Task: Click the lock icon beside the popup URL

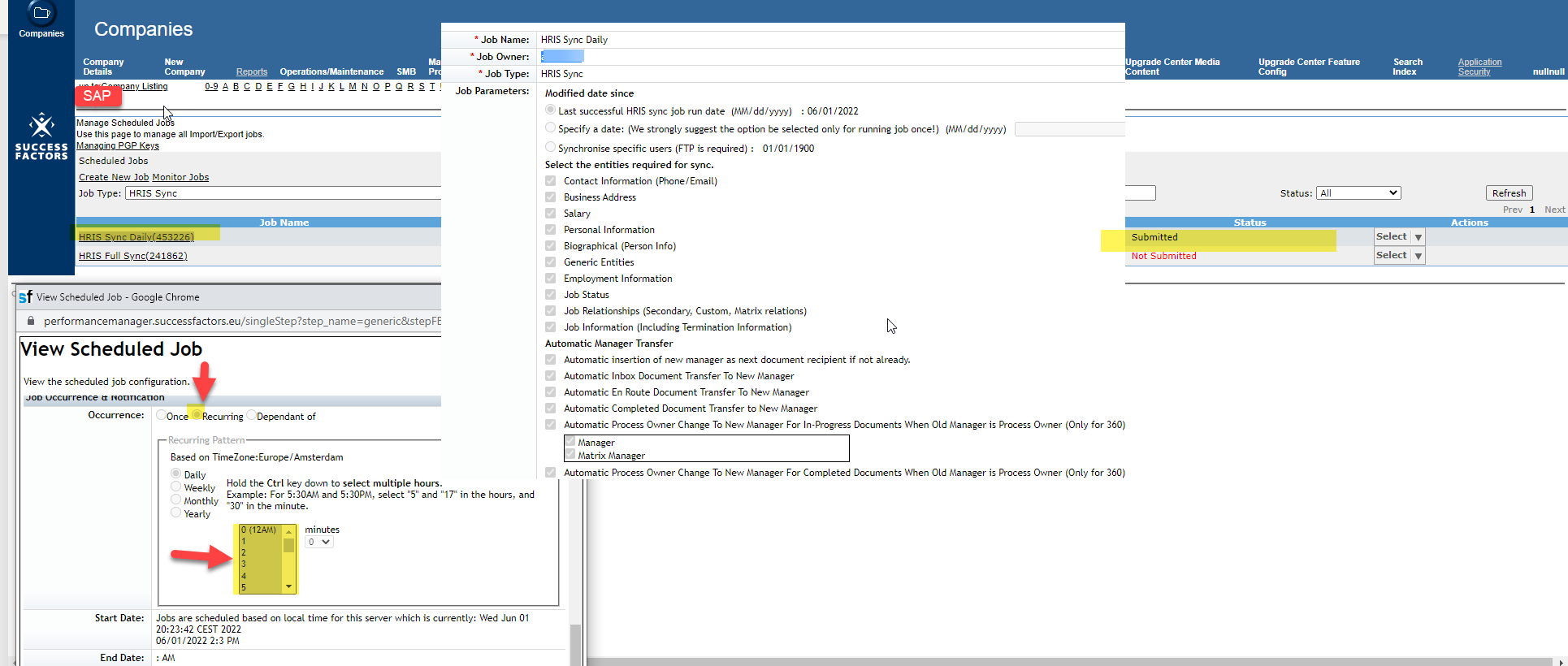Action: click(x=31, y=321)
